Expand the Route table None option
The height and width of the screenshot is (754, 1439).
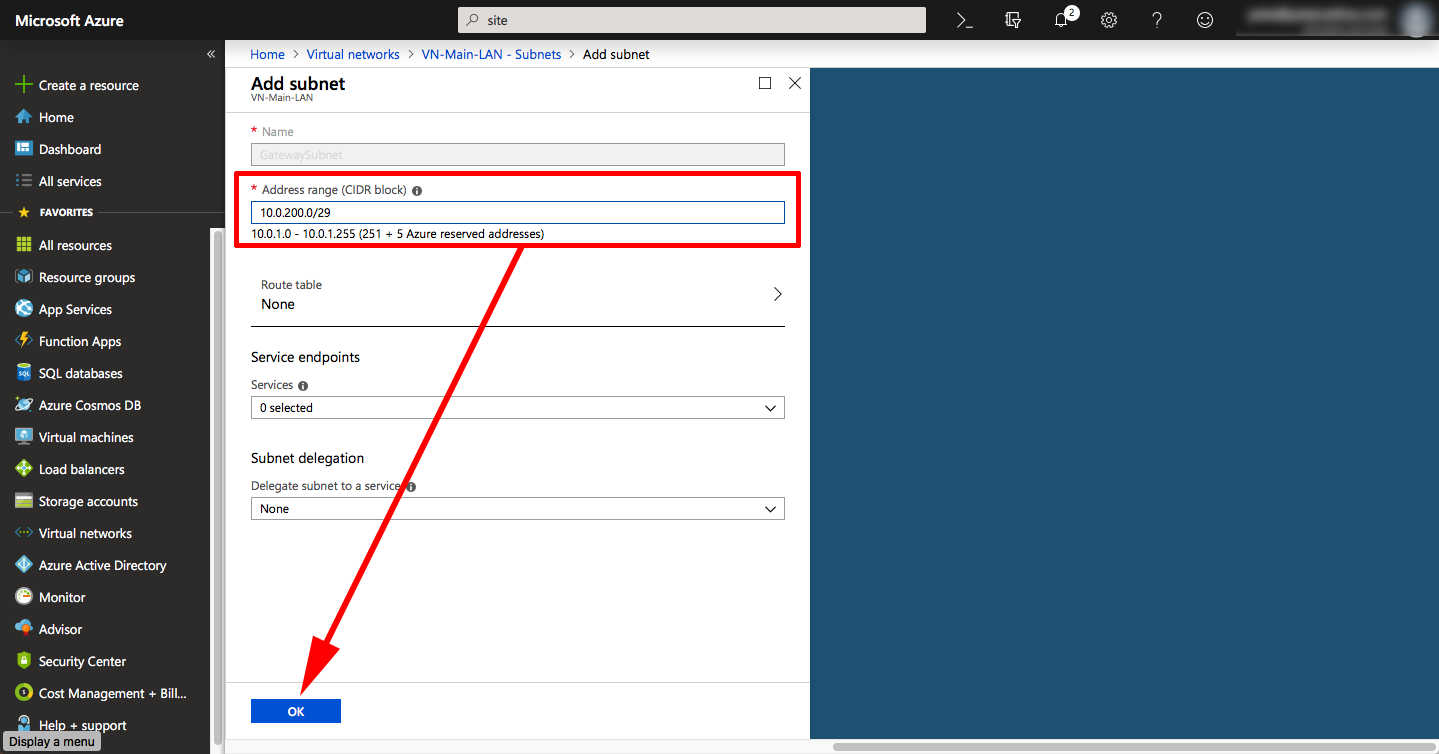tap(517, 295)
